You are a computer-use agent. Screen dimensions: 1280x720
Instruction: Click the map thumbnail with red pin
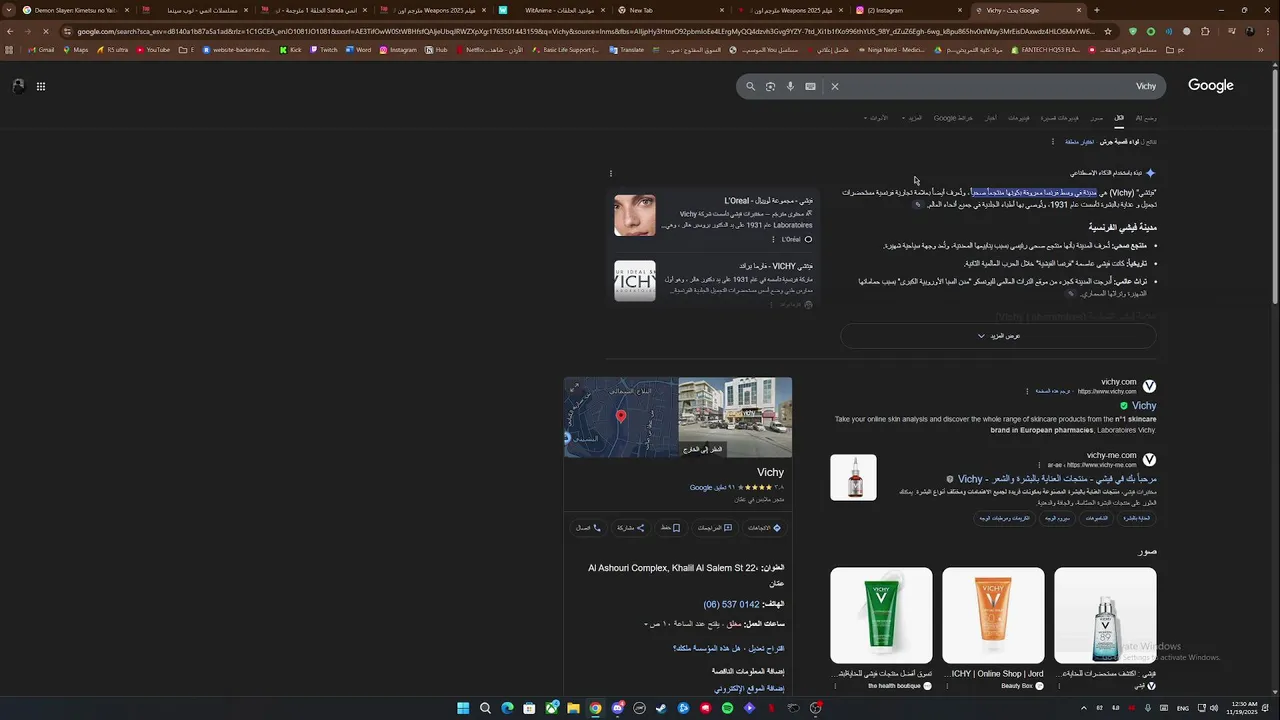(x=621, y=417)
